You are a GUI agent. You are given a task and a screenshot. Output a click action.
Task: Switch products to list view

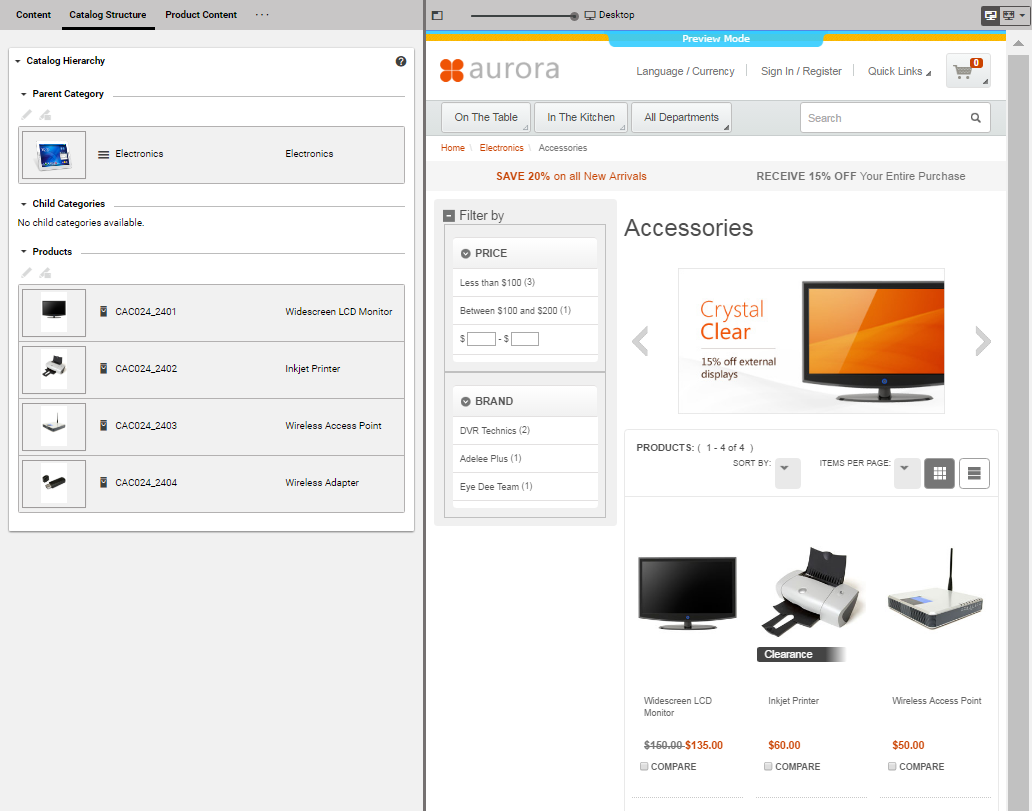pos(974,472)
